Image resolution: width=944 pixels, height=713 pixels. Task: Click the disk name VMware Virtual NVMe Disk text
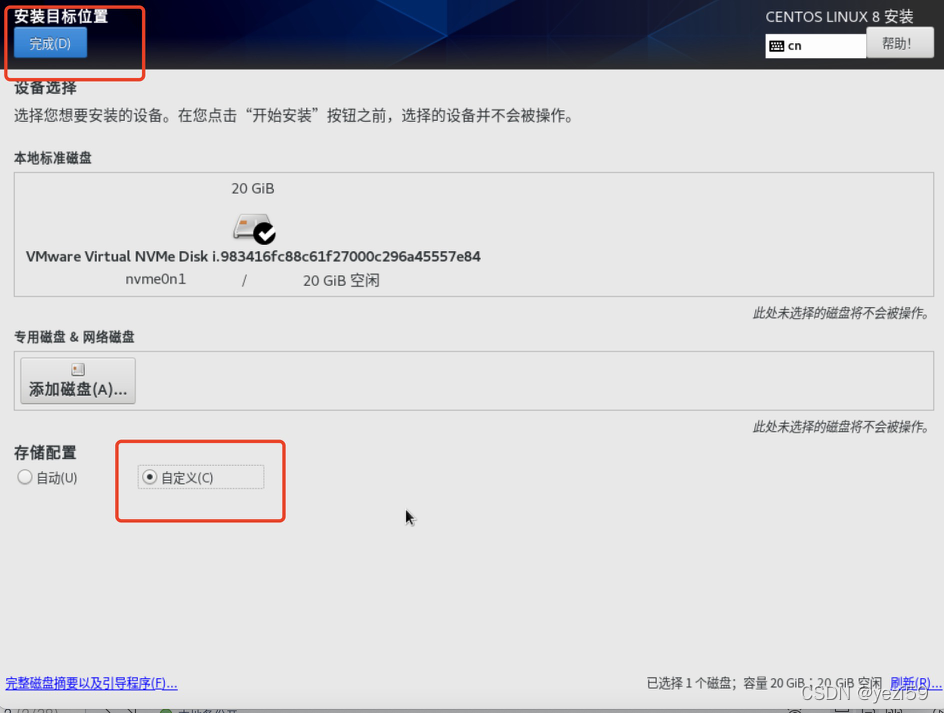pyautogui.click(x=253, y=257)
